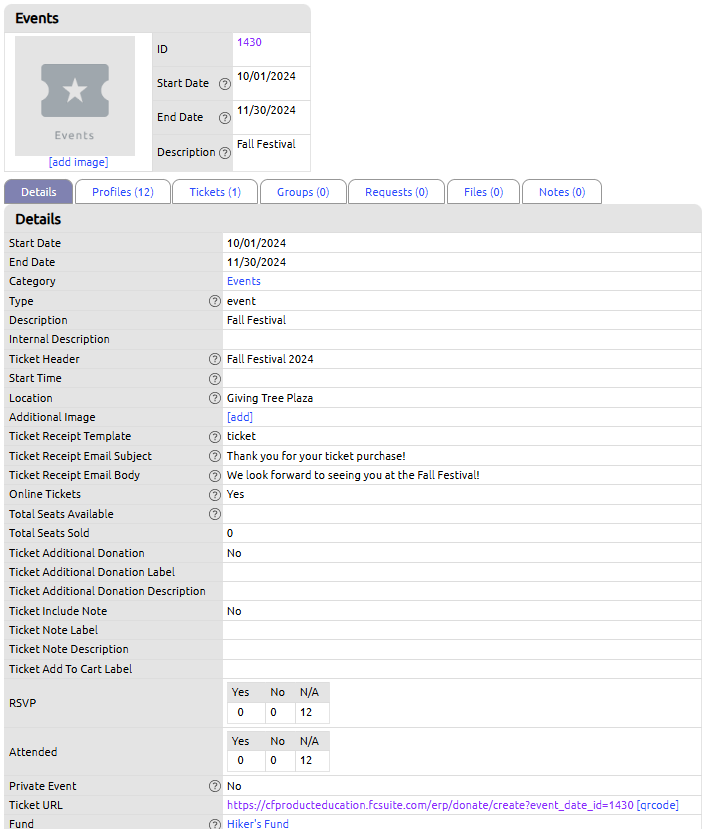This screenshot has height=829, width=702.
Task: Select the Notes (0) tab
Action: 562,192
